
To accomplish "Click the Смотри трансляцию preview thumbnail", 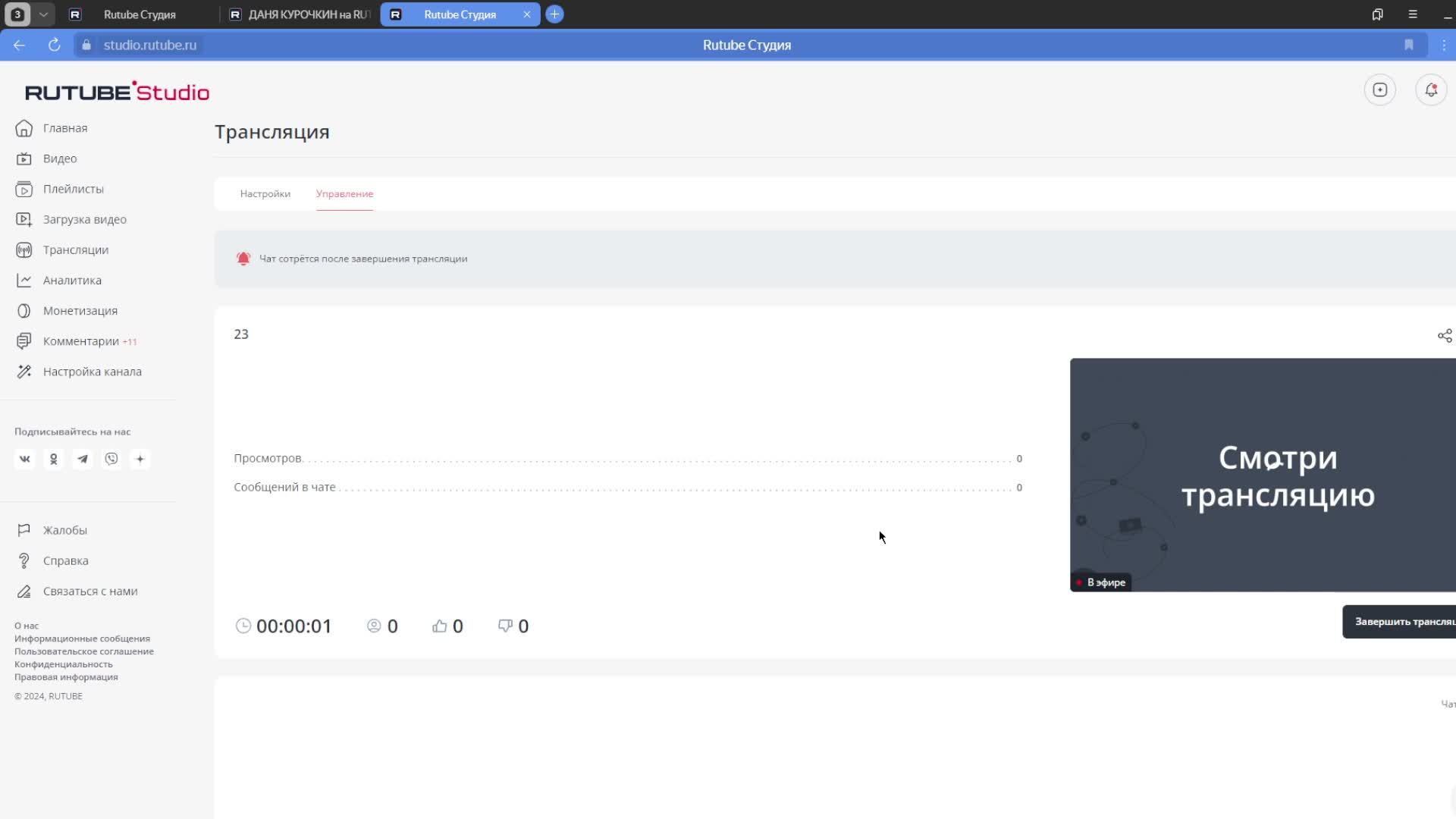I will pos(1263,475).
